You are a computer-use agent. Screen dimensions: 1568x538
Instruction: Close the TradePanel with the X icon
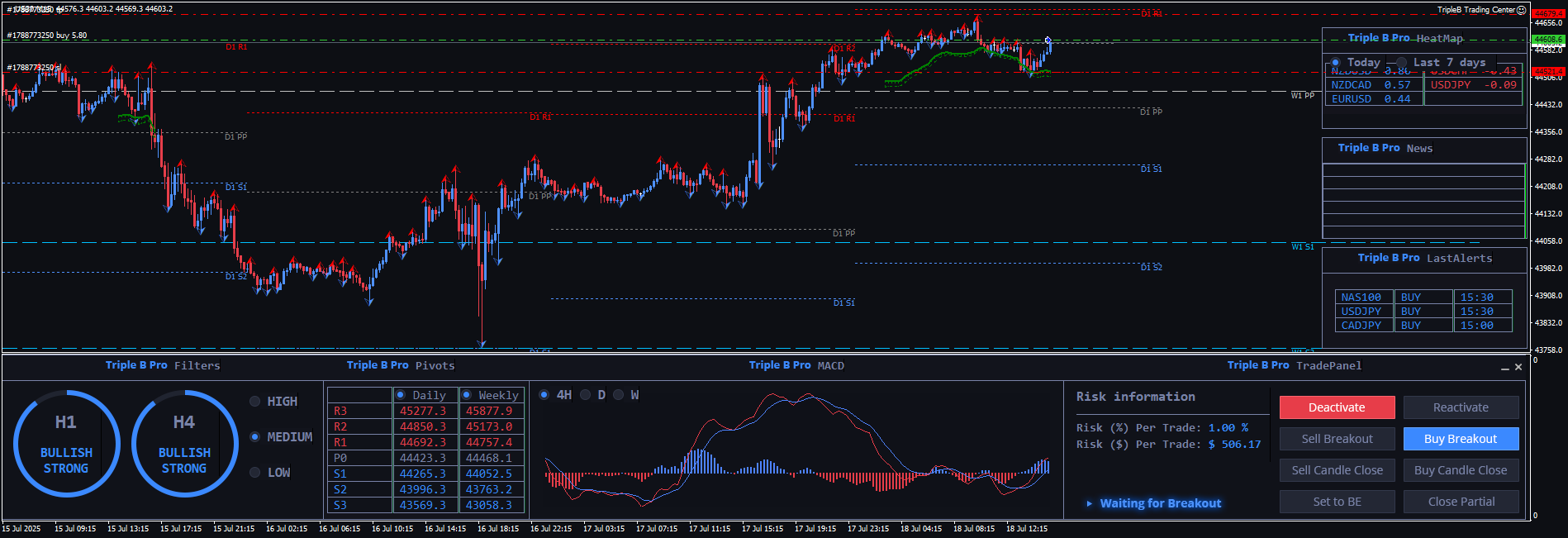[x=1518, y=367]
